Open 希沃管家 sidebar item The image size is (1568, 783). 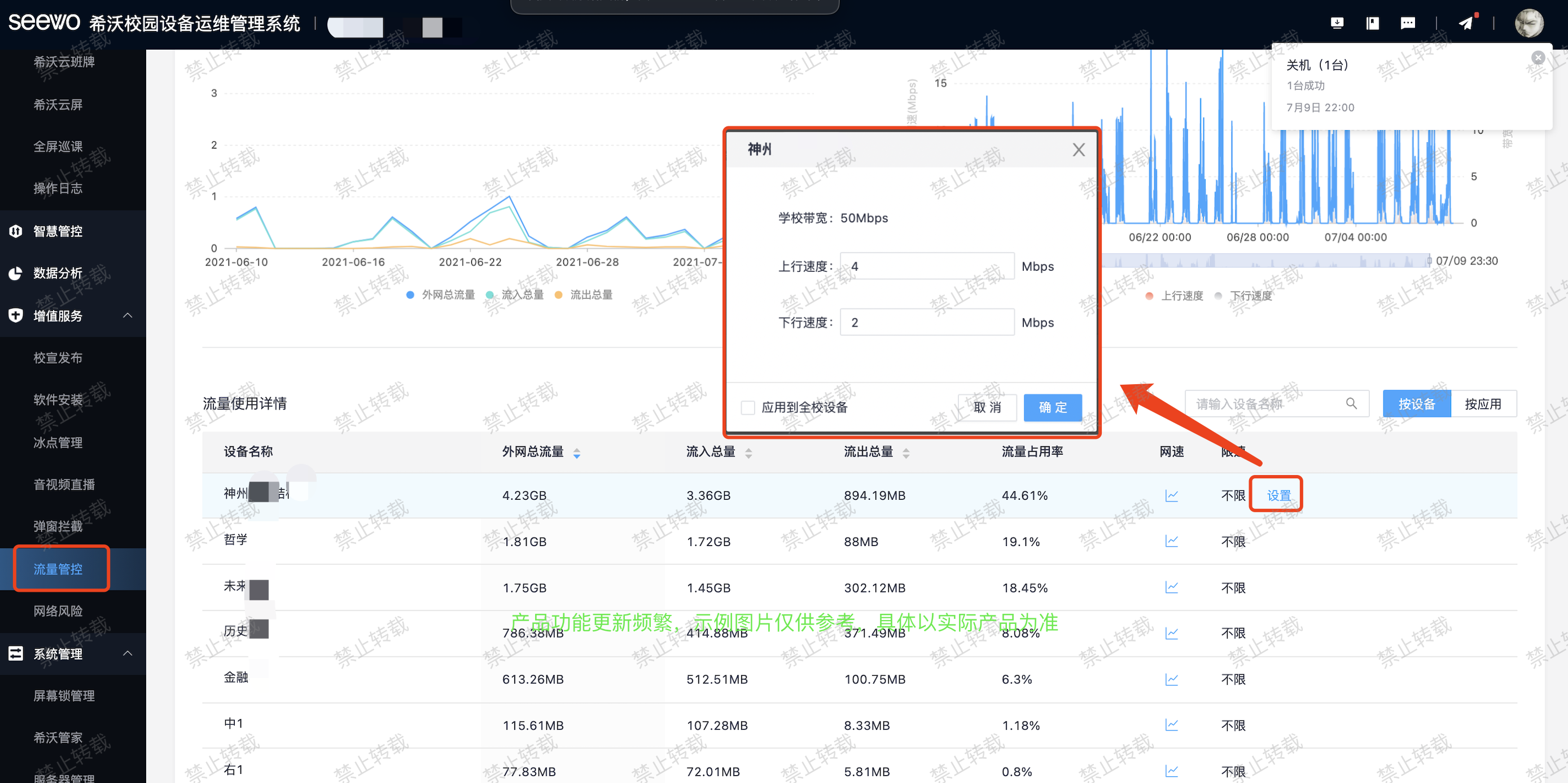58,737
